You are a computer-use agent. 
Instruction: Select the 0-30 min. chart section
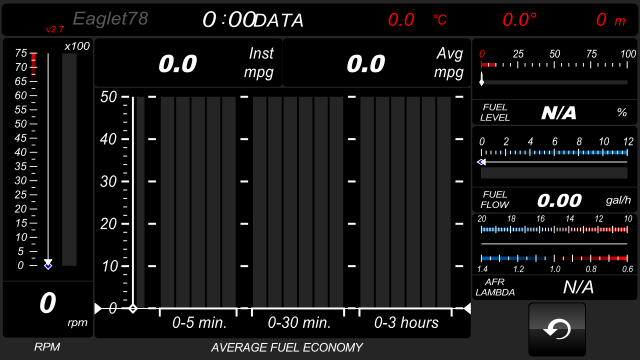tap(299, 323)
